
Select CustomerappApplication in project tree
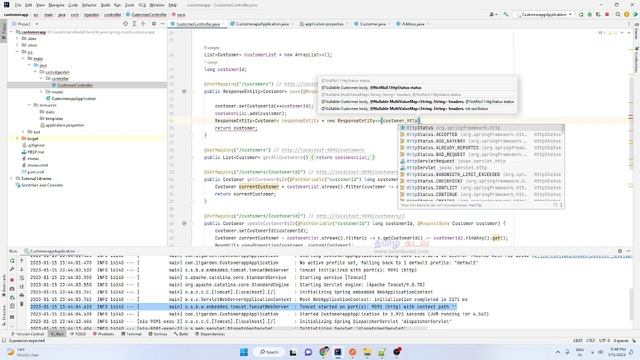point(73,98)
